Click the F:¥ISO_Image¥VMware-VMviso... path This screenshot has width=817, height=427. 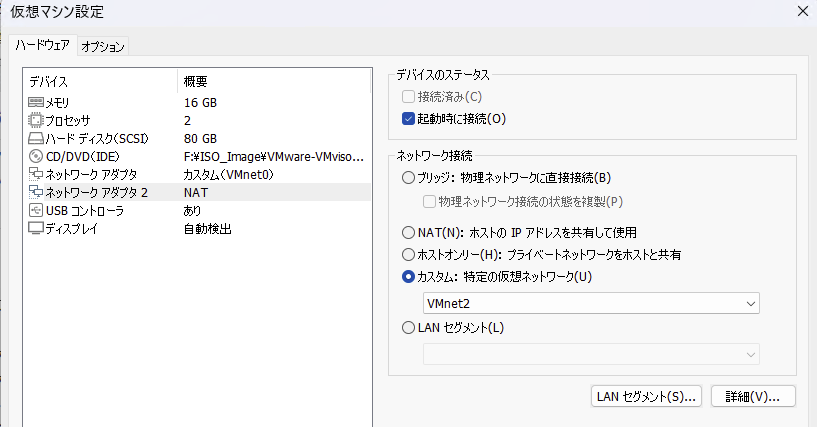274,156
